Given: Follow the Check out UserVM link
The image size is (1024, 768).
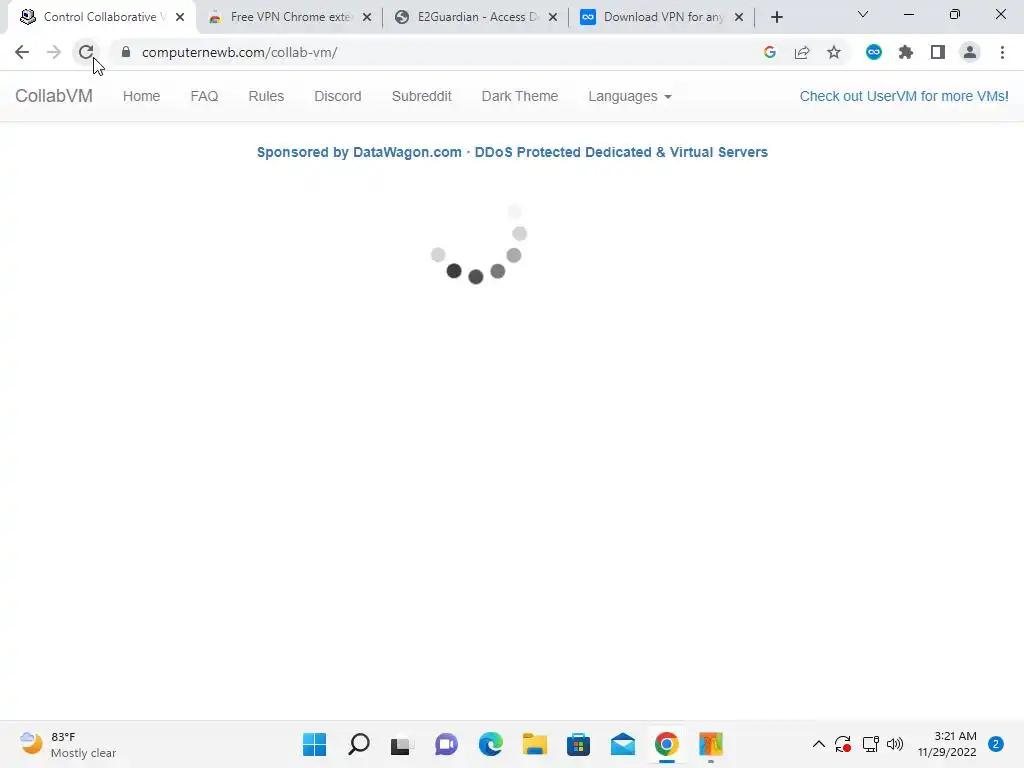Looking at the screenshot, I should 904,96.
